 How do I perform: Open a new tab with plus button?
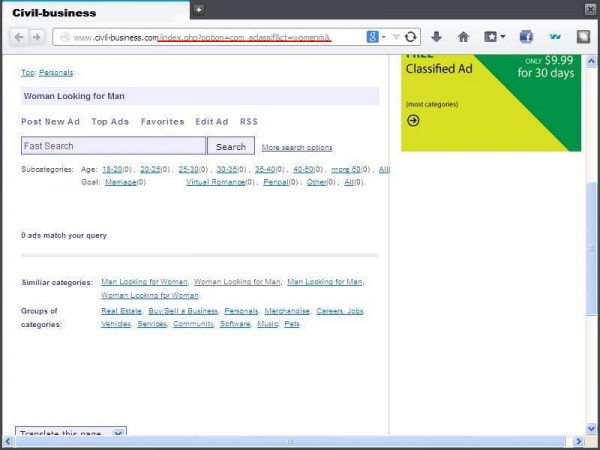[198, 10]
